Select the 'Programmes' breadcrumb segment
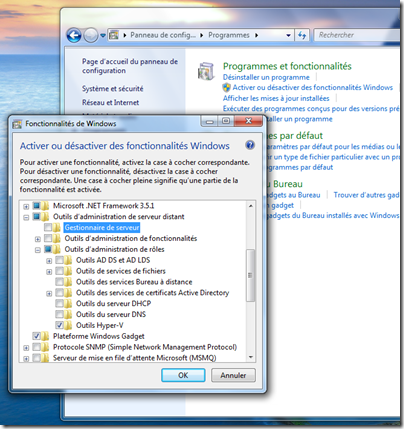404x429 pixels. (x=229, y=35)
